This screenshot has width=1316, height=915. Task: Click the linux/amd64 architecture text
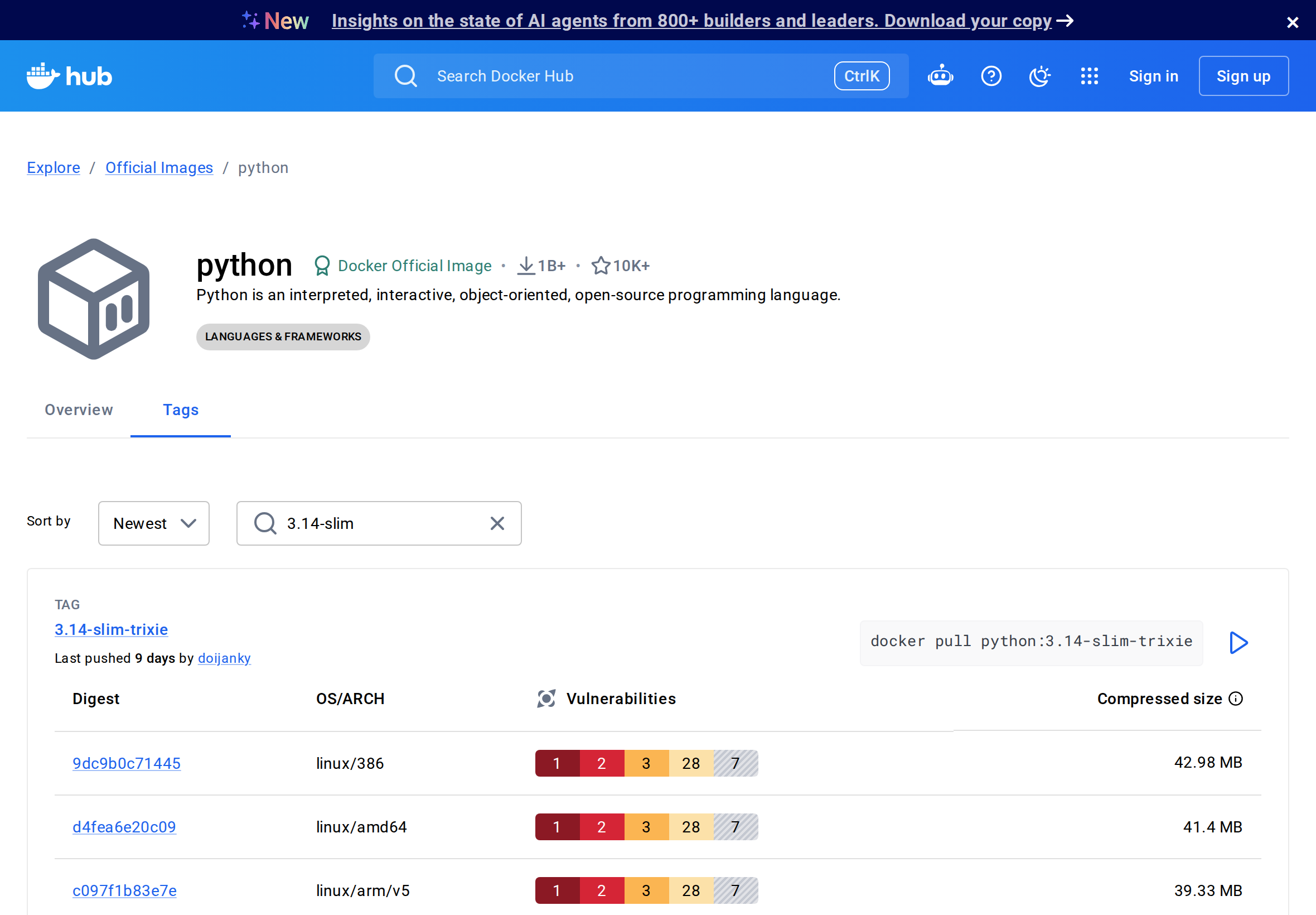pos(361,827)
